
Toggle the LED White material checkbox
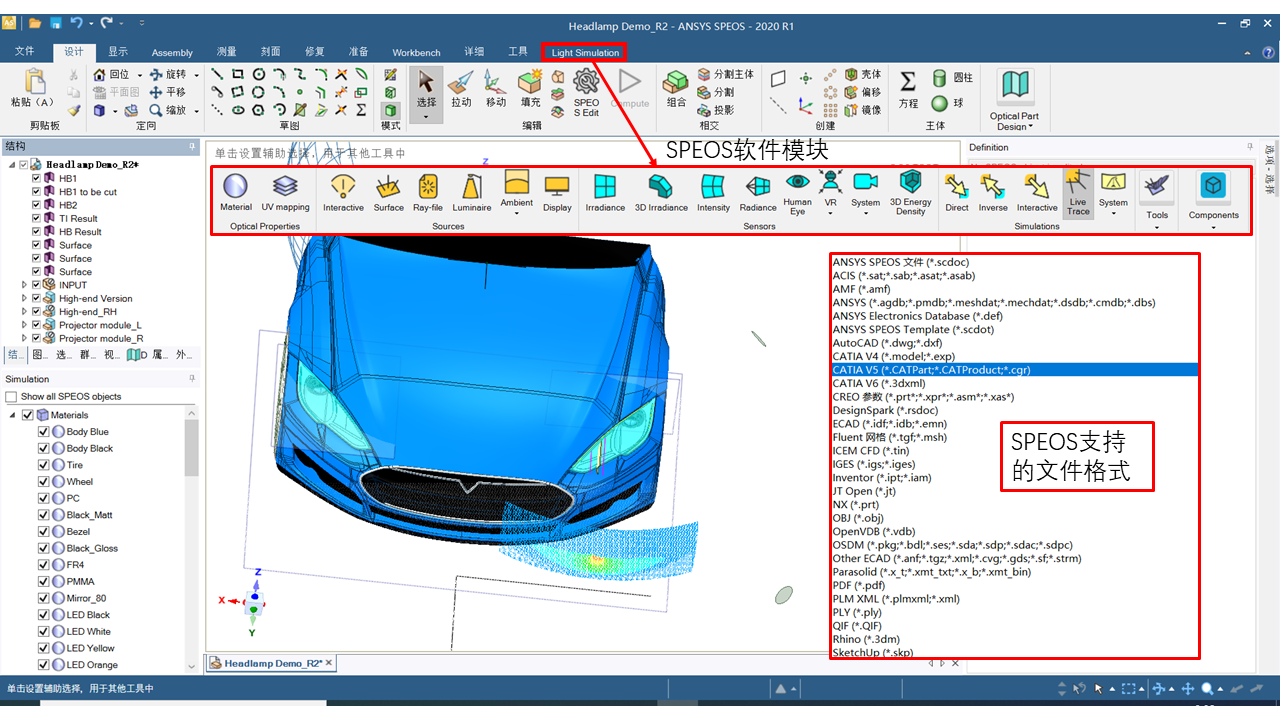(44, 631)
